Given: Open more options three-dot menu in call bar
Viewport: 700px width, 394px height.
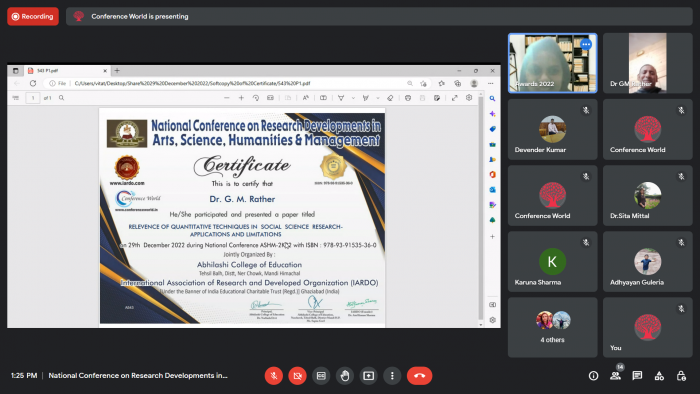Looking at the screenshot, I should click(x=392, y=376).
